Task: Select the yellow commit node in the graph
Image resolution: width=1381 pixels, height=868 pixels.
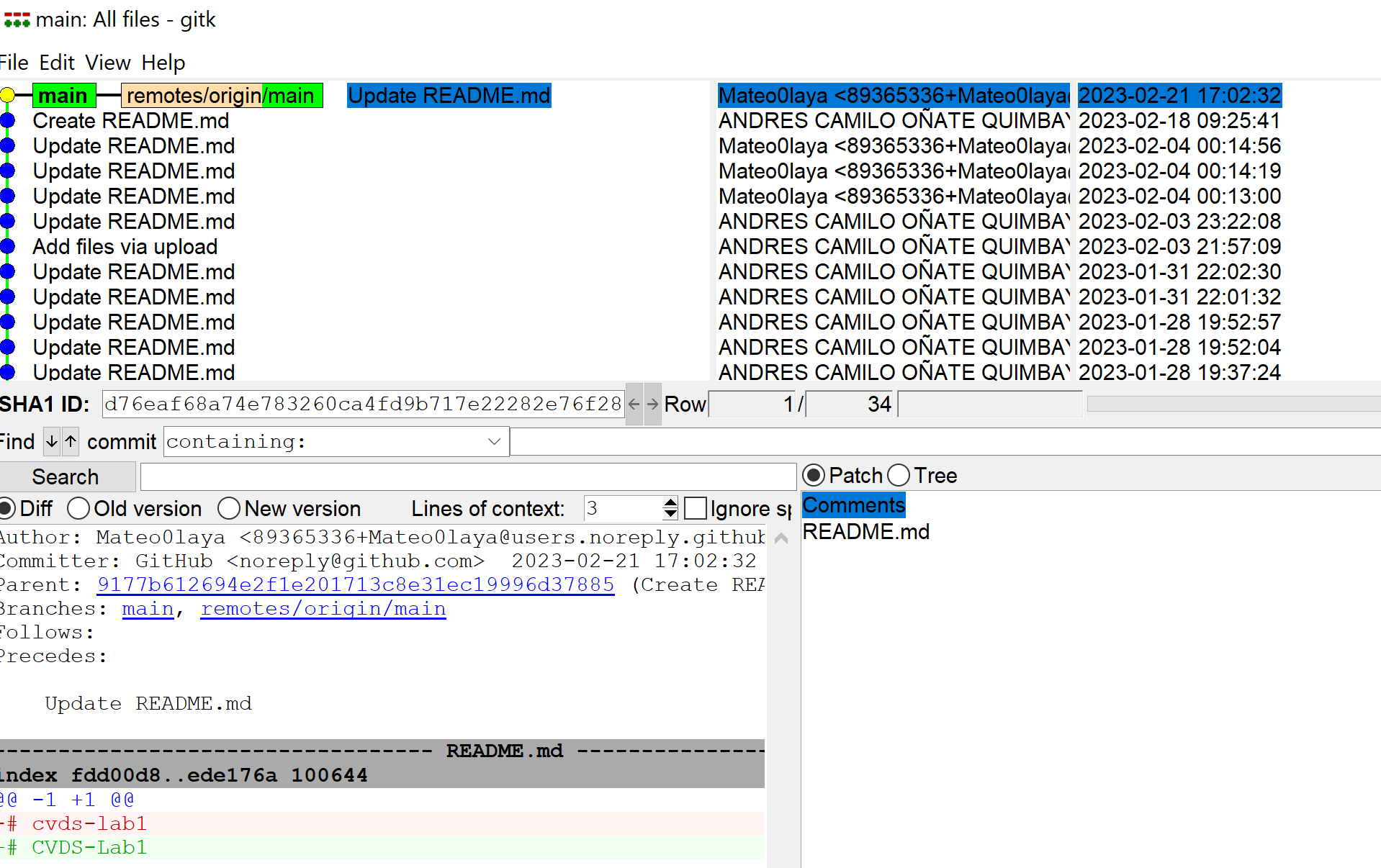Action: [x=8, y=94]
